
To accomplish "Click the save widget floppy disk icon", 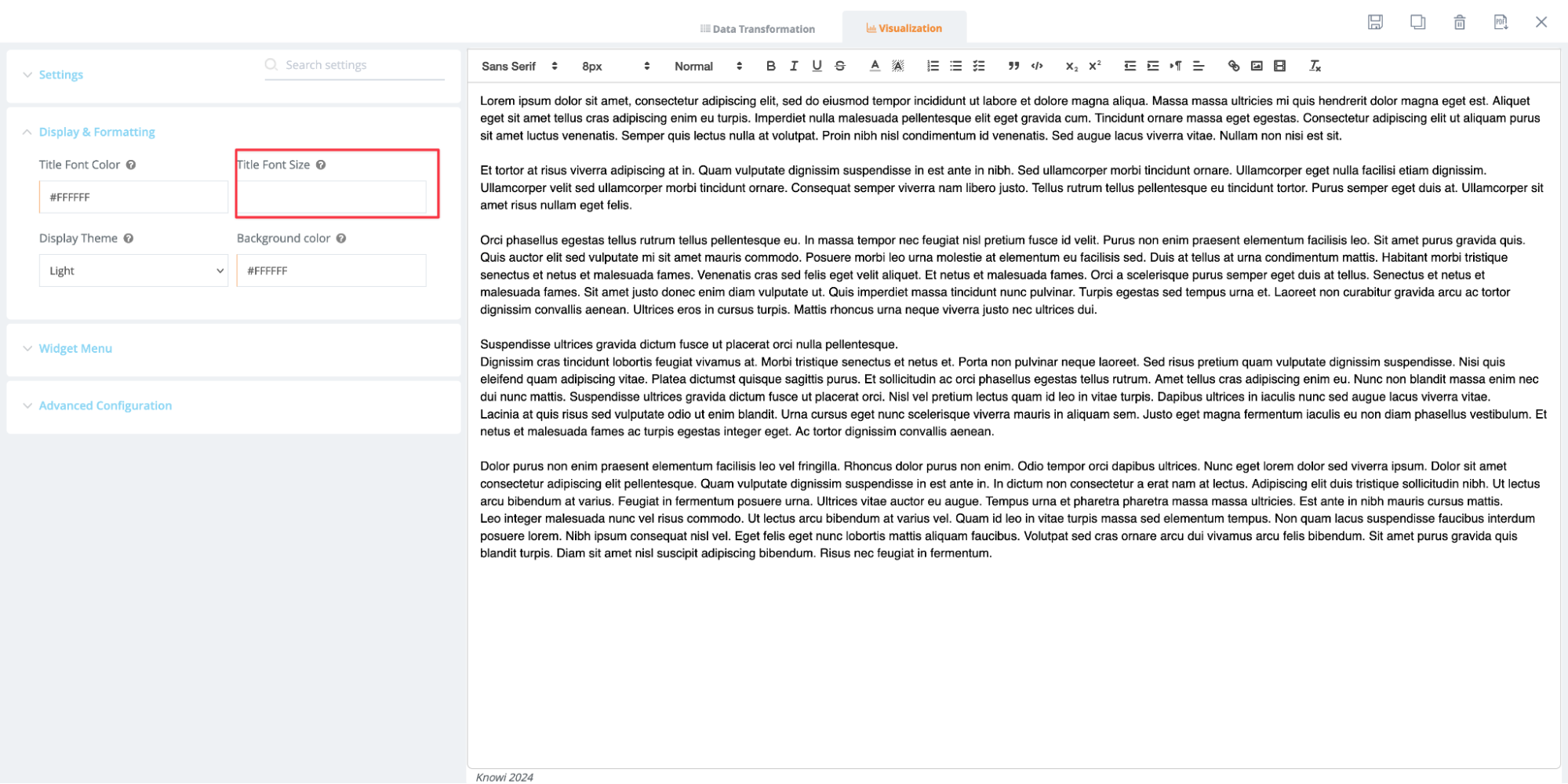I will [x=1374, y=22].
